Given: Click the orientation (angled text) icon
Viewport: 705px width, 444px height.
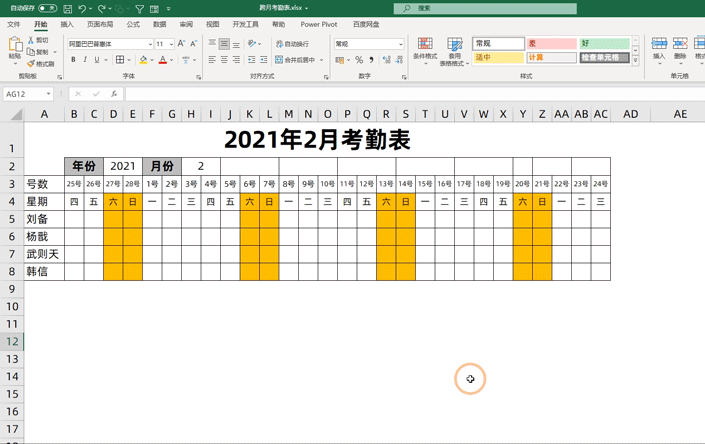Looking at the screenshot, I should 252,44.
